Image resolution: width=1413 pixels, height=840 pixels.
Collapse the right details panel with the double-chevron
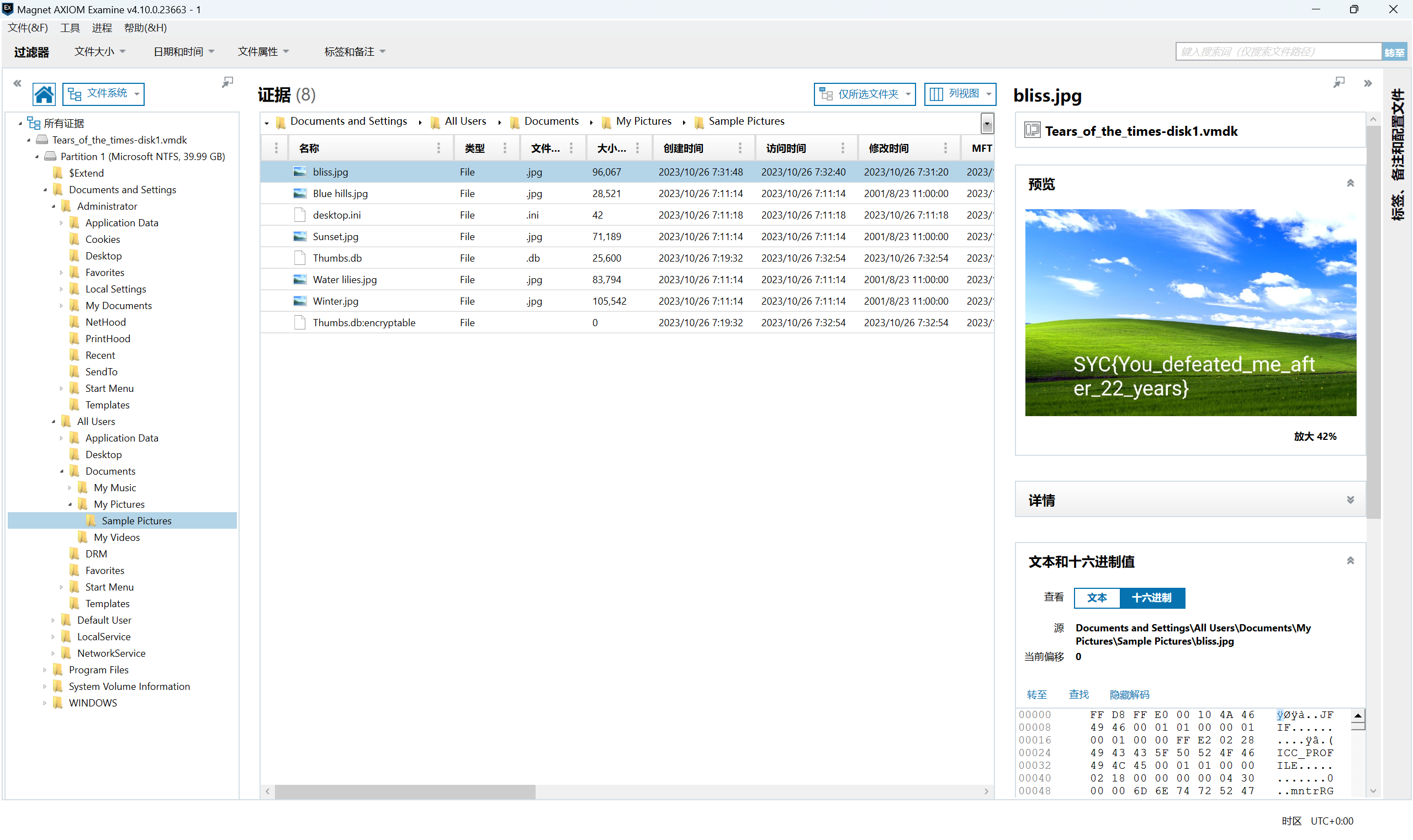1368,83
